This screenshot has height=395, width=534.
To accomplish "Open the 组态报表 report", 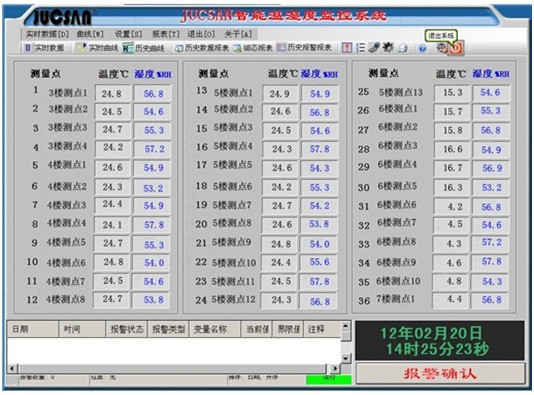I will pyautogui.click(x=253, y=48).
